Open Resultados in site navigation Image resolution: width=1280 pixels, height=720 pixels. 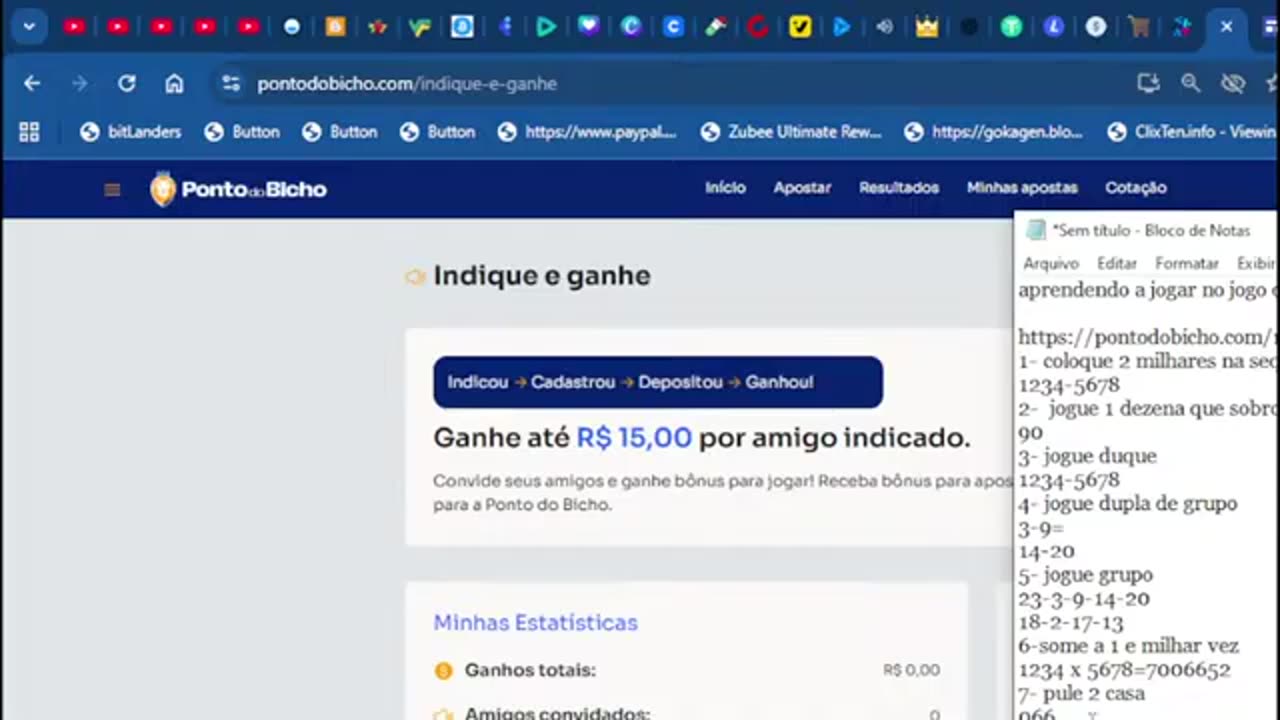click(x=899, y=188)
